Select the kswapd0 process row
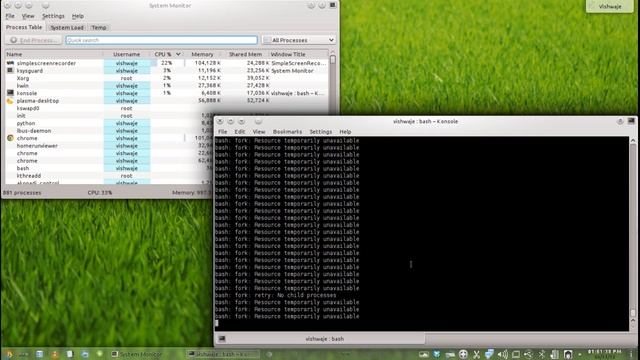 click(167, 108)
